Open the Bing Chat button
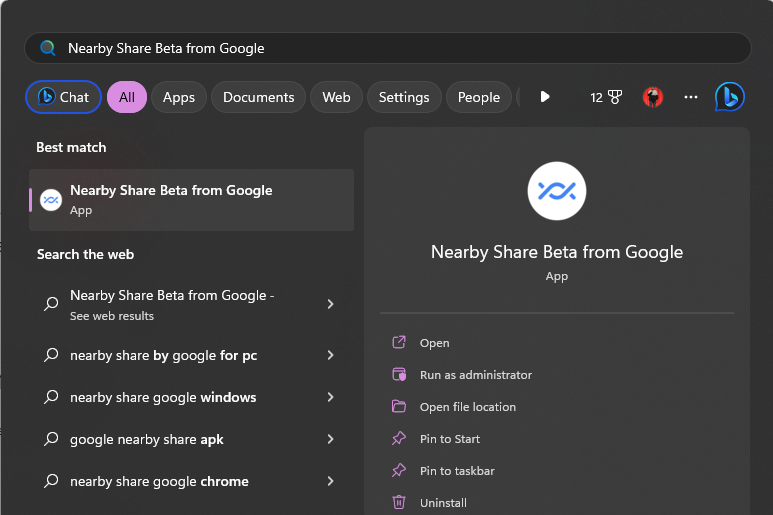 (x=63, y=97)
